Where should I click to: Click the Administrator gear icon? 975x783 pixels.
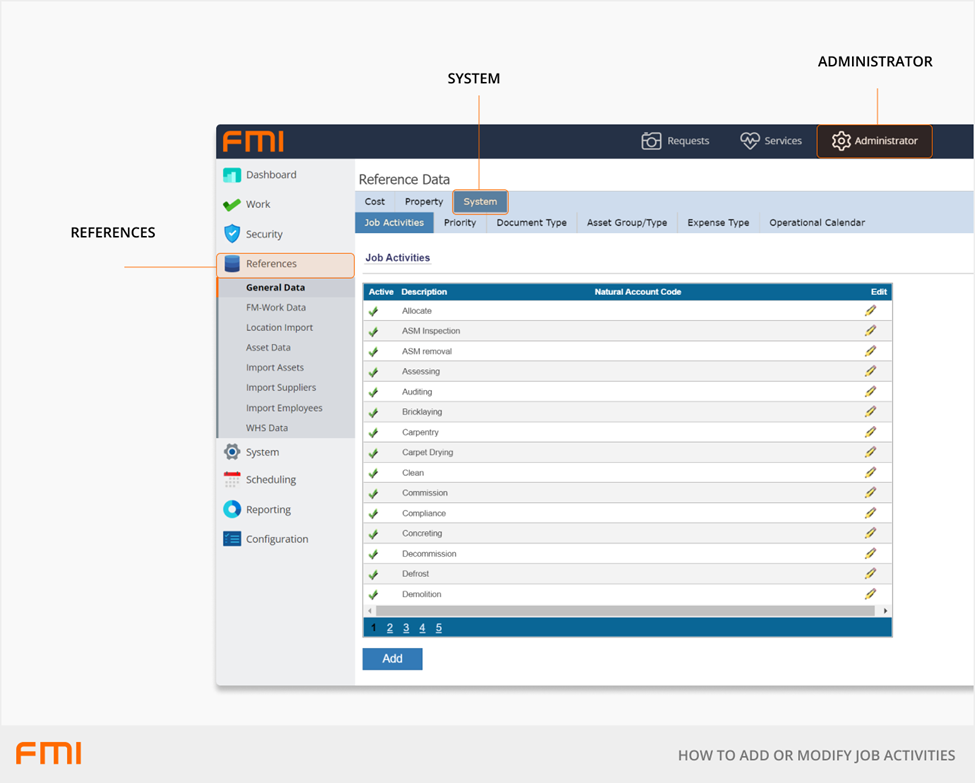[841, 141]
